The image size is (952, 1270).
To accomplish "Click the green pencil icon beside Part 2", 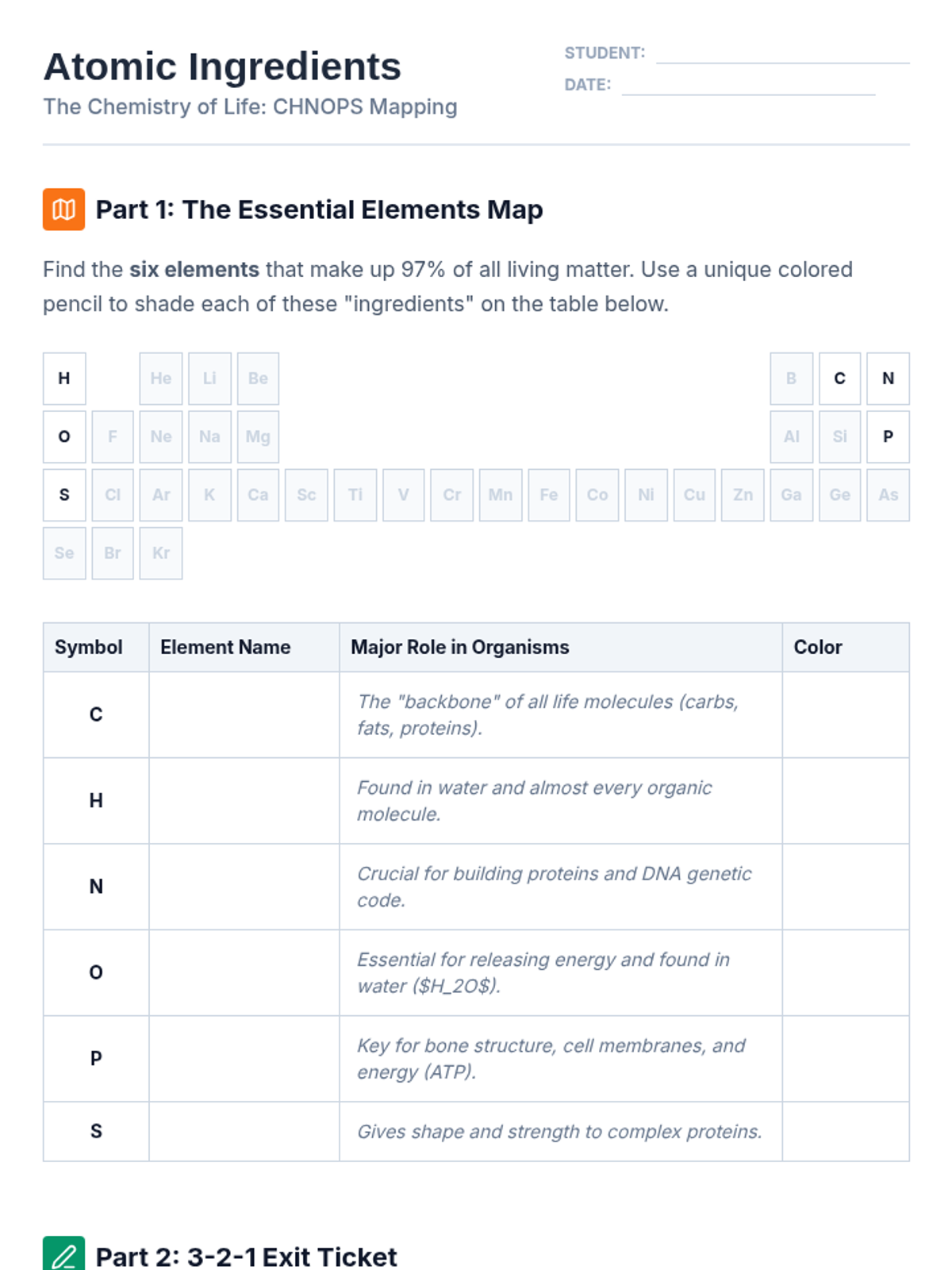I will (x=63, y=1254).
